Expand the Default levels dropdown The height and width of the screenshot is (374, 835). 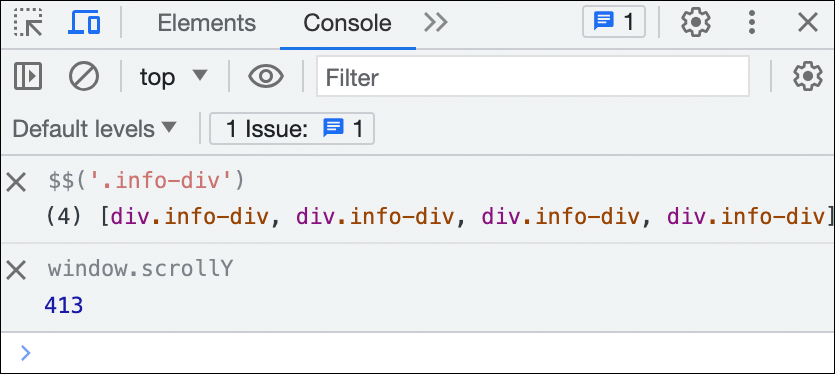coord(94,129)
